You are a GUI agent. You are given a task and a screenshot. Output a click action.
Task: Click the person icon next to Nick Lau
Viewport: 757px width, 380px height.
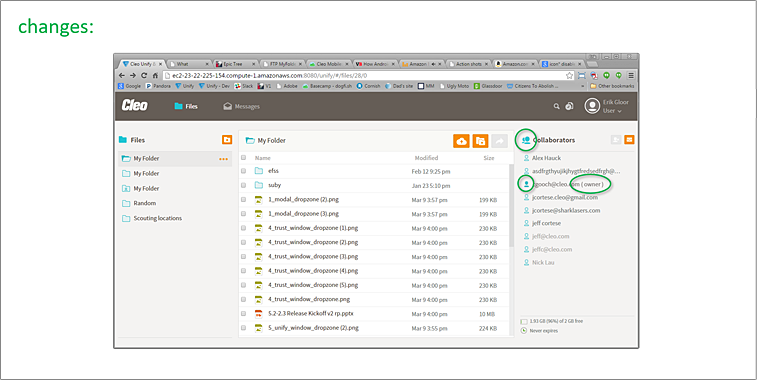pyautogui.click(x=526, y=263)
